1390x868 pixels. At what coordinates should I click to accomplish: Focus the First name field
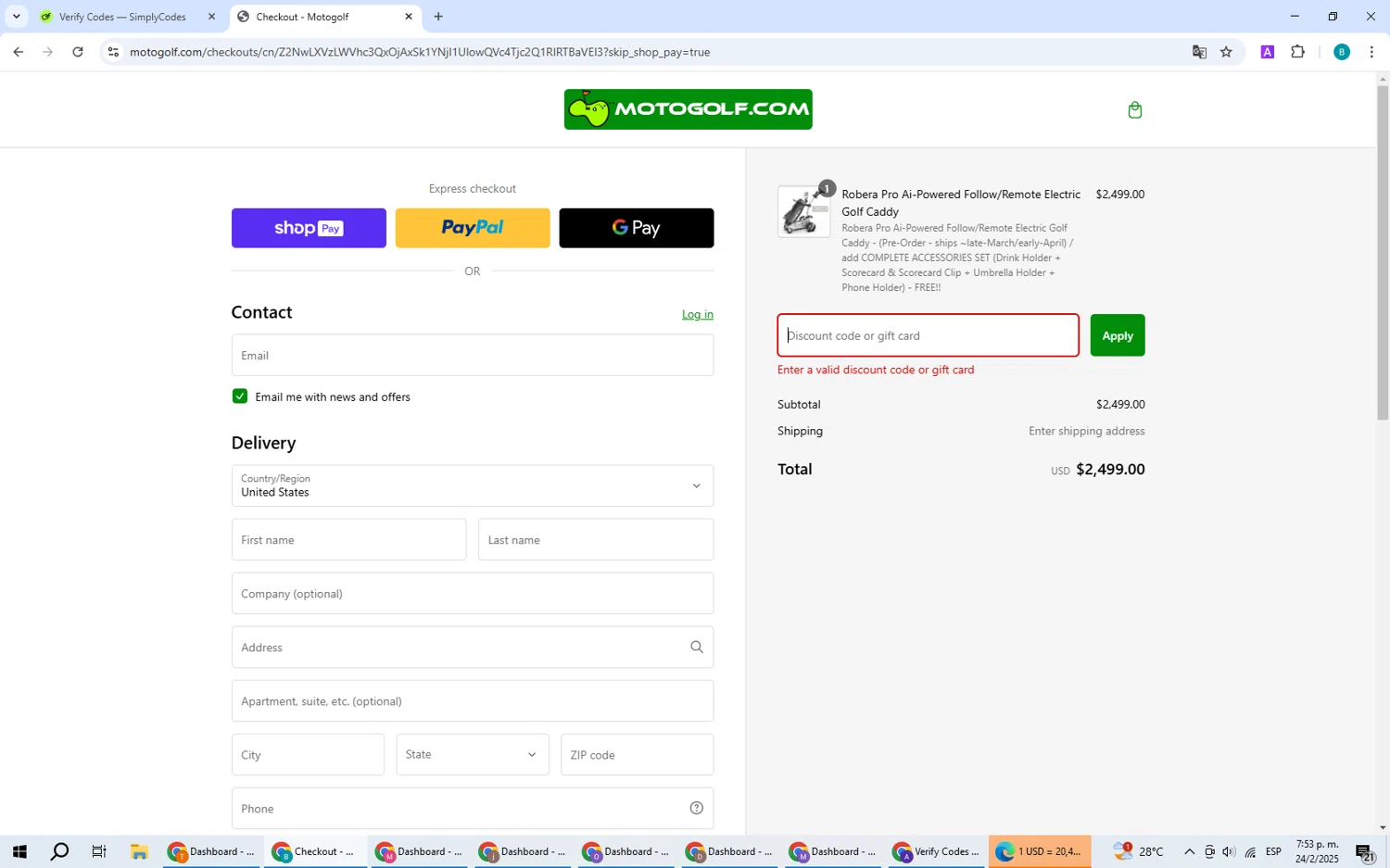(x=348, y=540)
